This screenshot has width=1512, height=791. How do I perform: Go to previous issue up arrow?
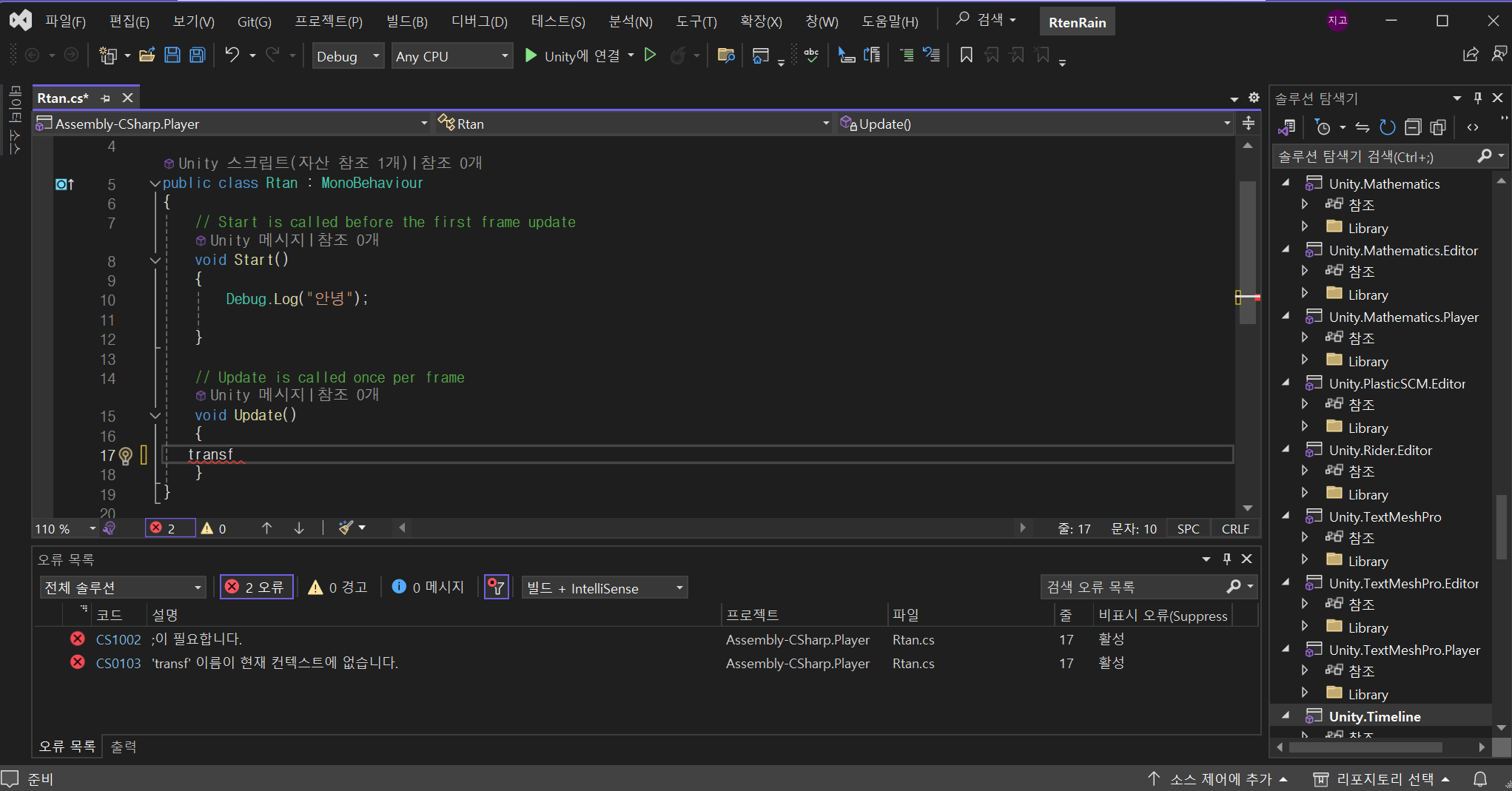[267, 528]
